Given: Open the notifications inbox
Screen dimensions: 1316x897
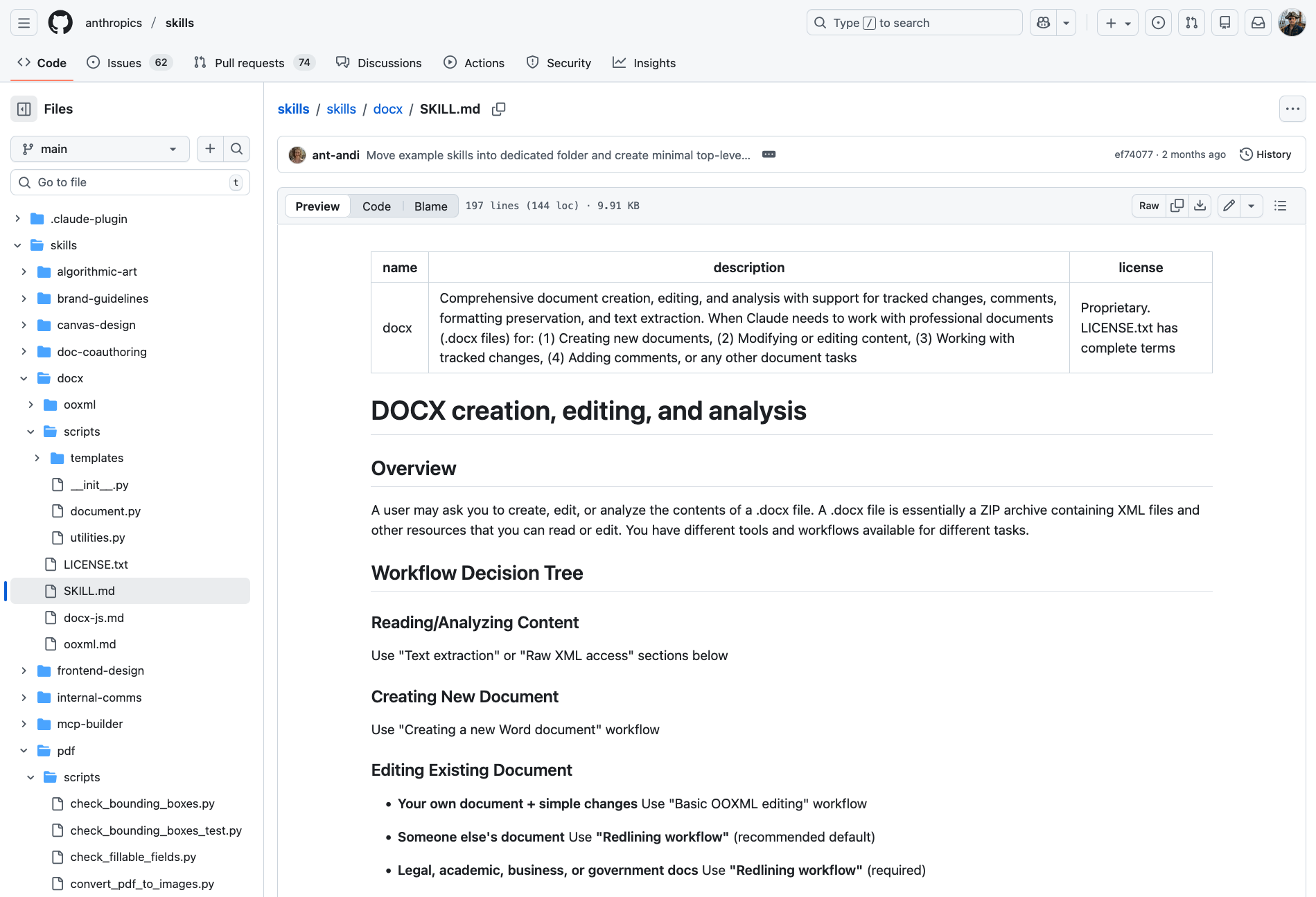Looking at the screenshot, I should click(1258, 23).
